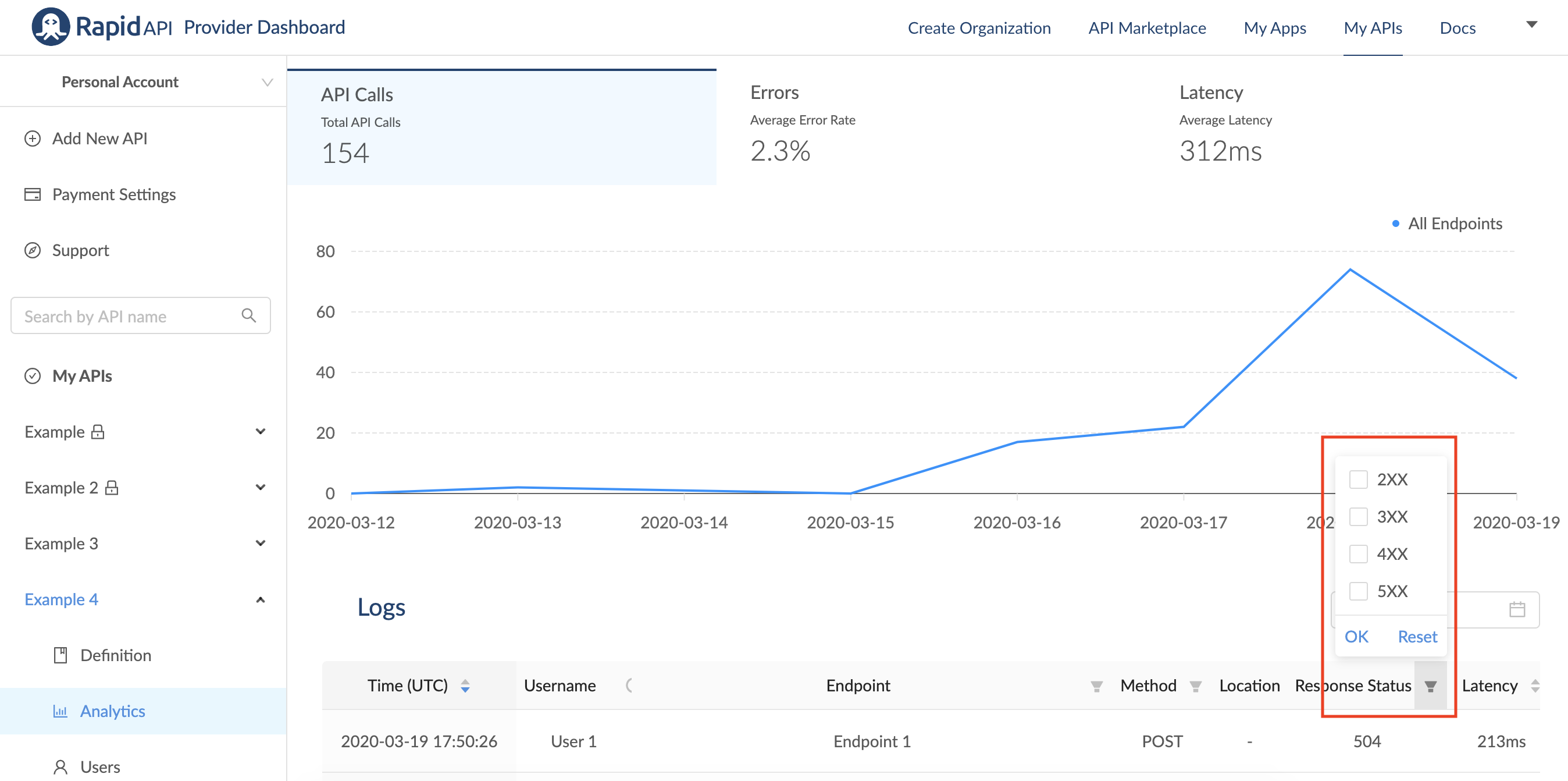Check the 2XX status checkbox

pos(1358,480)
